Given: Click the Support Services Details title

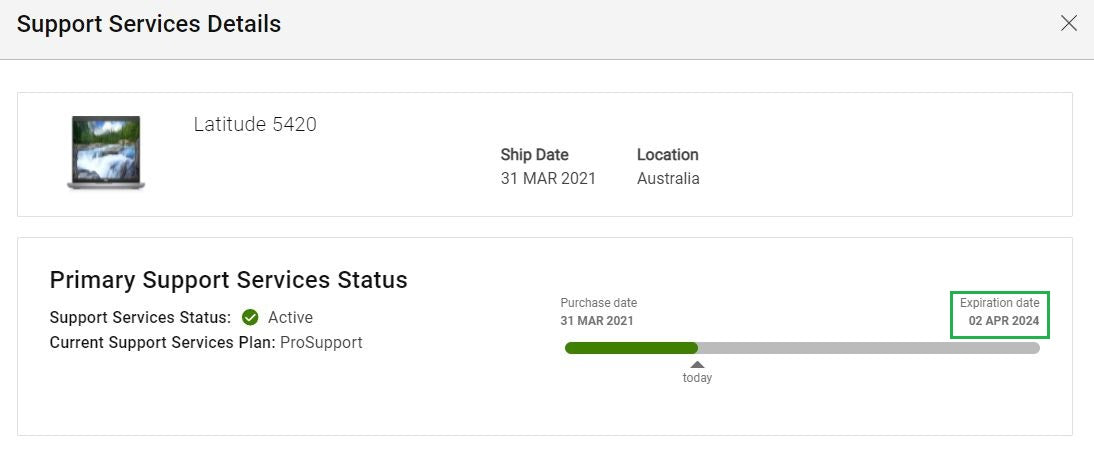Looking at the screenshot, I should (x=149, y=24).
